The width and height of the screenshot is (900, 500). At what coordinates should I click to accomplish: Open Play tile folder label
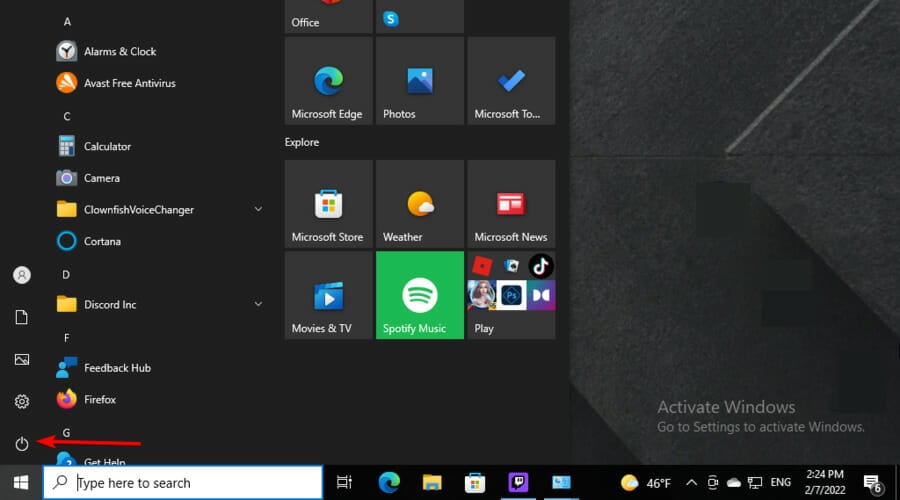pos(484,328)
